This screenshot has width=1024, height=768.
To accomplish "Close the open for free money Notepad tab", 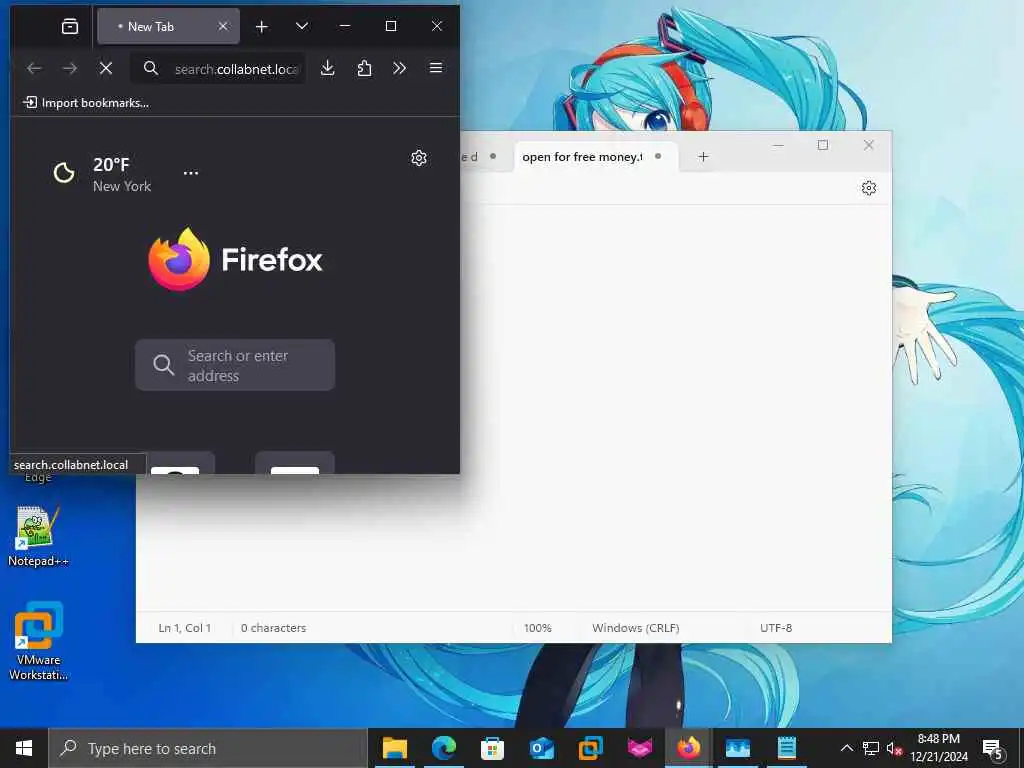I will (x=658, y=156).
